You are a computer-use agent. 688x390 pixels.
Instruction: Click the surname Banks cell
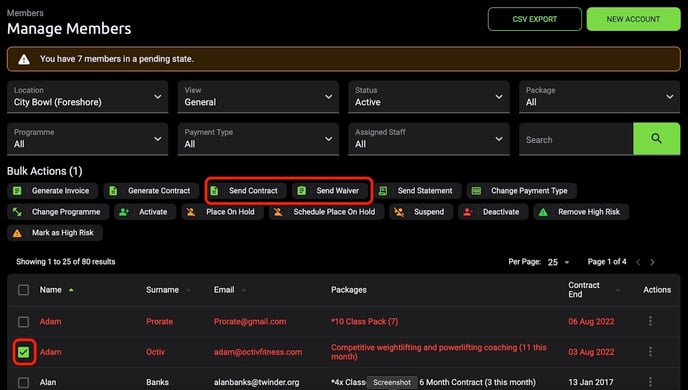coord(158,382)
